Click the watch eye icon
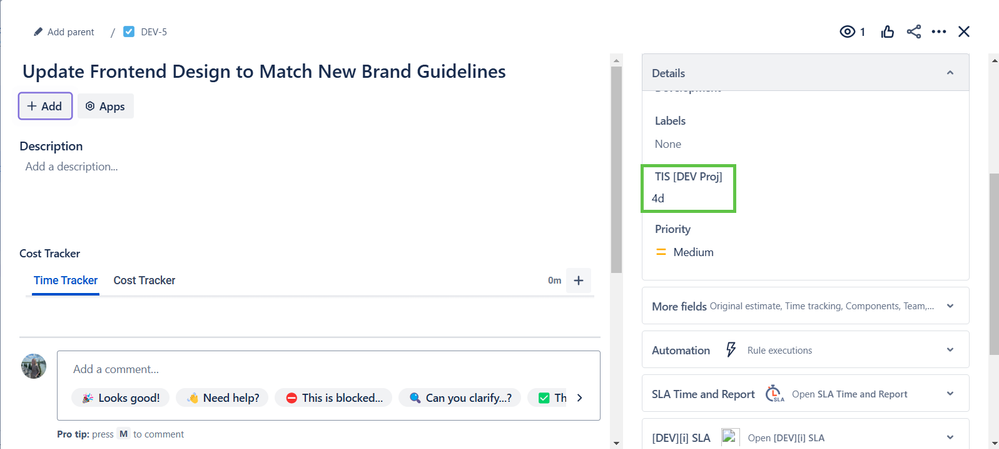999x449 pixels. click(x=847, y=32)
